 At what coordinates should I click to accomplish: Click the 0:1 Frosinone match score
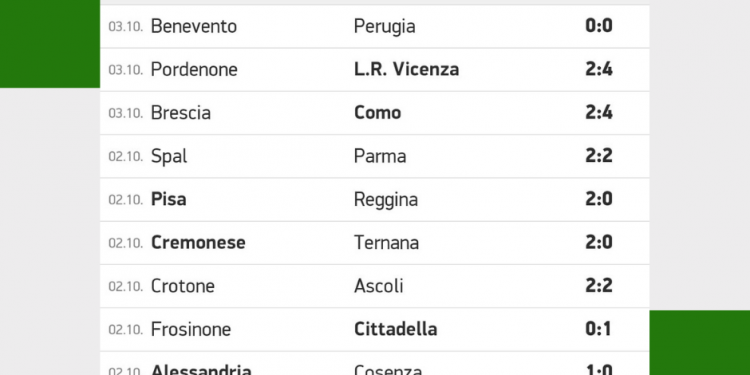tap(598, 329)
